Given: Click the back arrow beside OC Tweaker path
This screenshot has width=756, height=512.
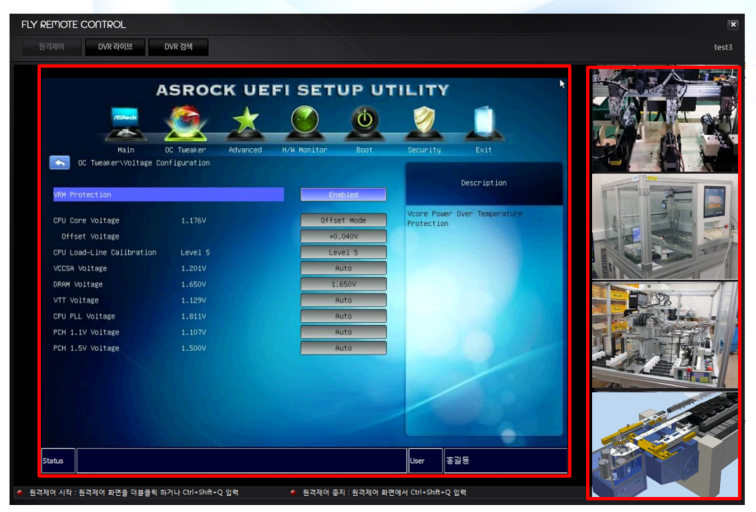Looking at the screenshot, I should (x=60, y=163).
